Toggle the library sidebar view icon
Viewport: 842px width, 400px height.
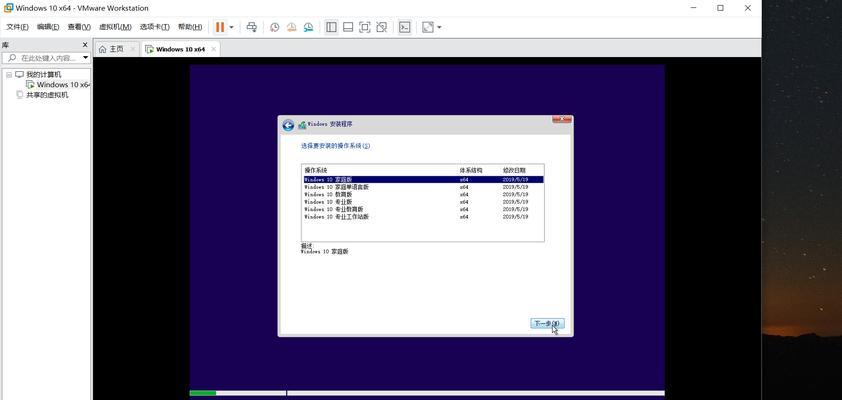tap(331, 27)
